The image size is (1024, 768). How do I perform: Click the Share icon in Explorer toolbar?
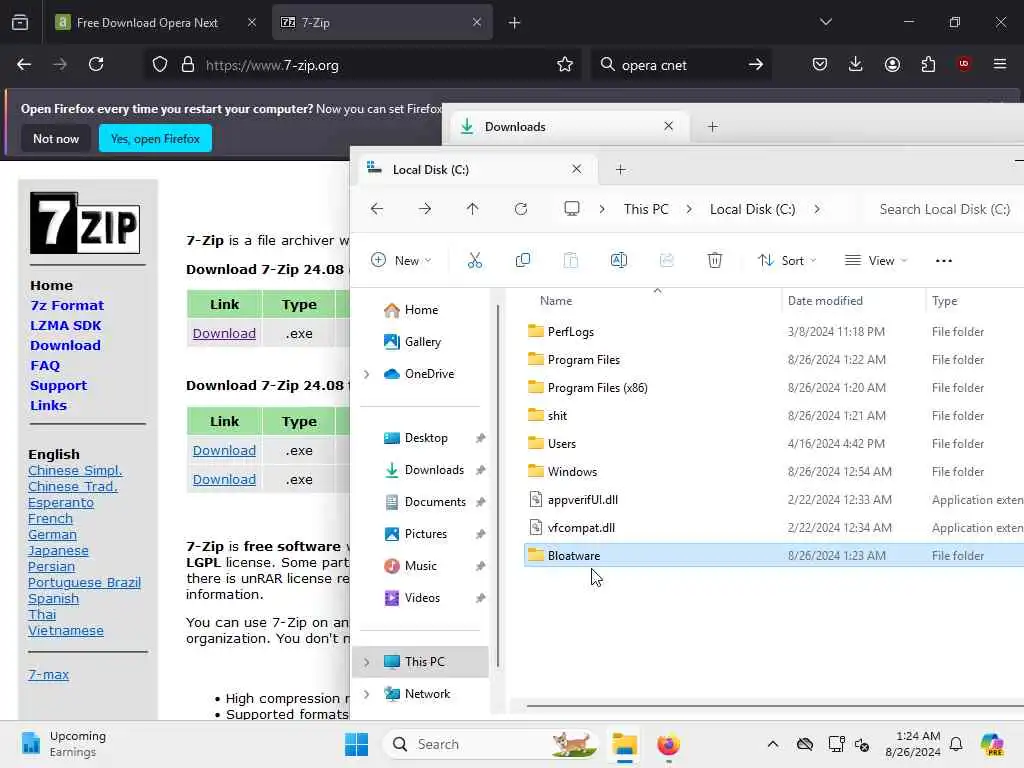point(666,261)
